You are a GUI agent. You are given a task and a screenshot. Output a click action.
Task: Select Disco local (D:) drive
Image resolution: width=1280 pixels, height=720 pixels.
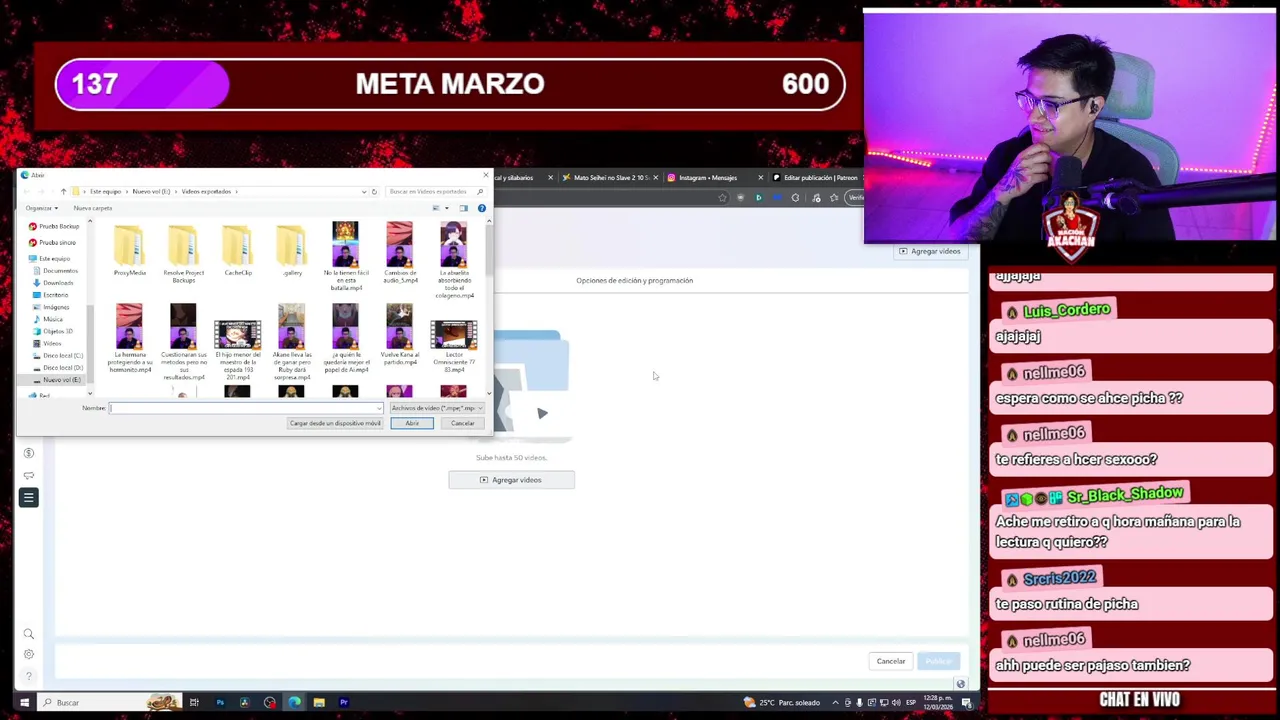[x=59, y=367]
